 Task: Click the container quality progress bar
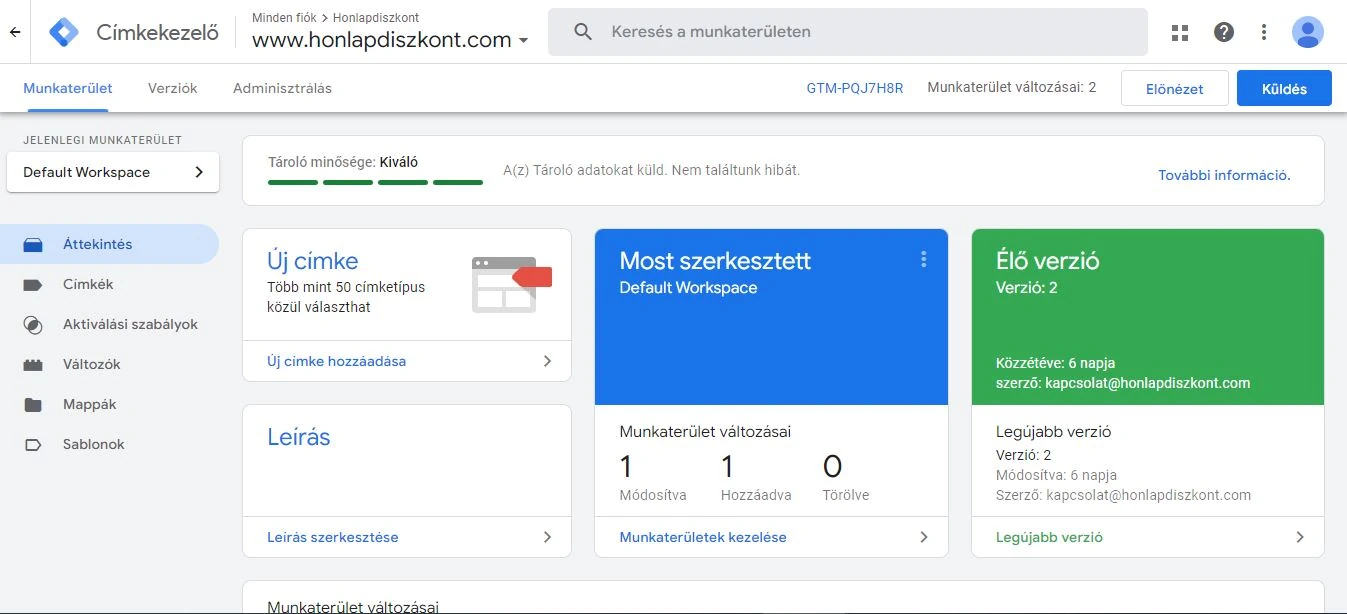[x=375, y=182]
